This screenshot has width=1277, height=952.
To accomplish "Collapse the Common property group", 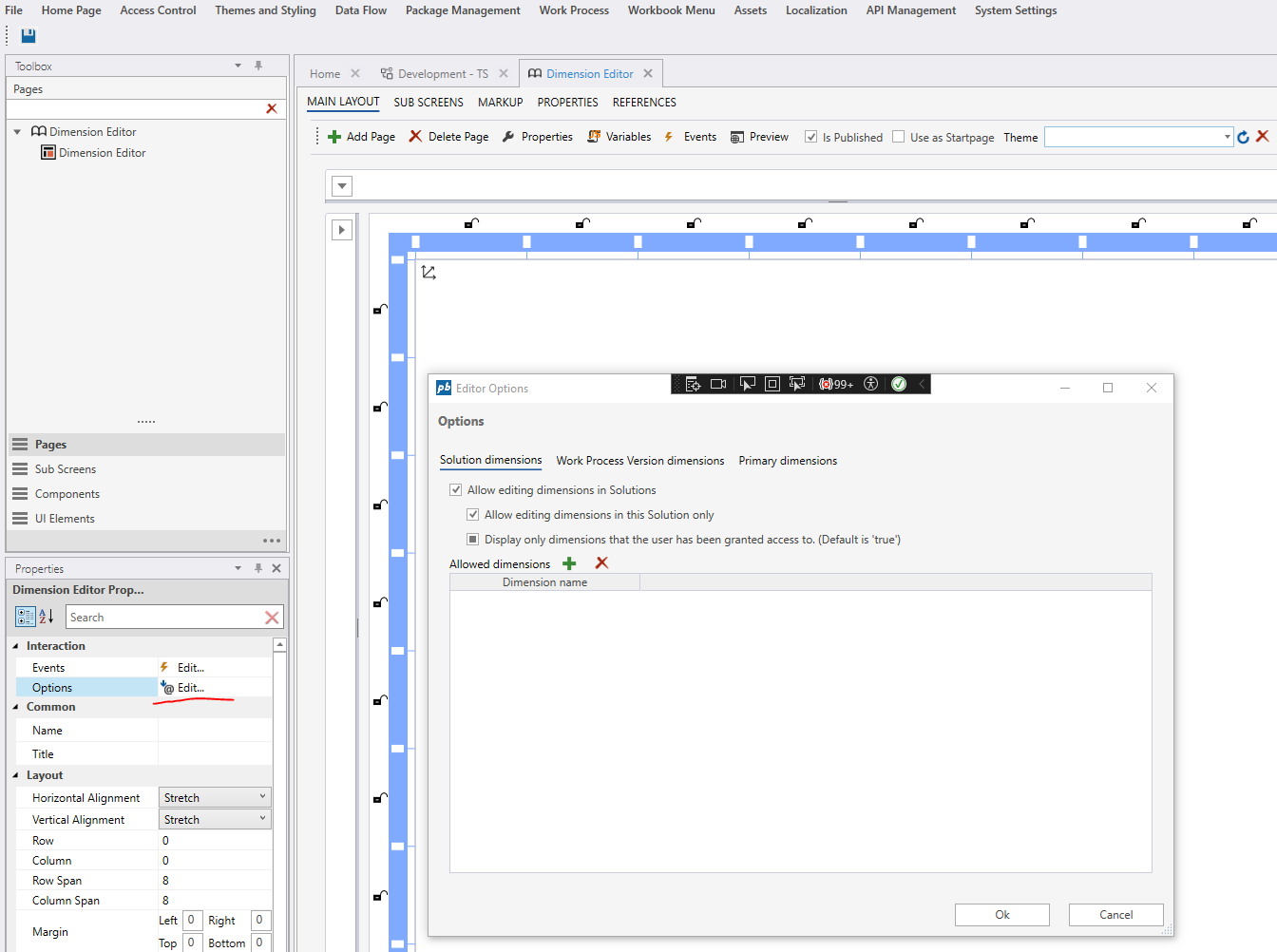I will (x=16, y=707).
